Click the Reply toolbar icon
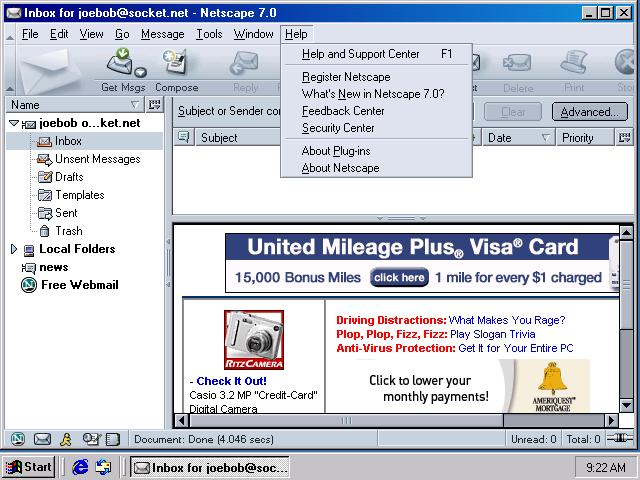Screen dimensions: 640x480 pos(245,63)
